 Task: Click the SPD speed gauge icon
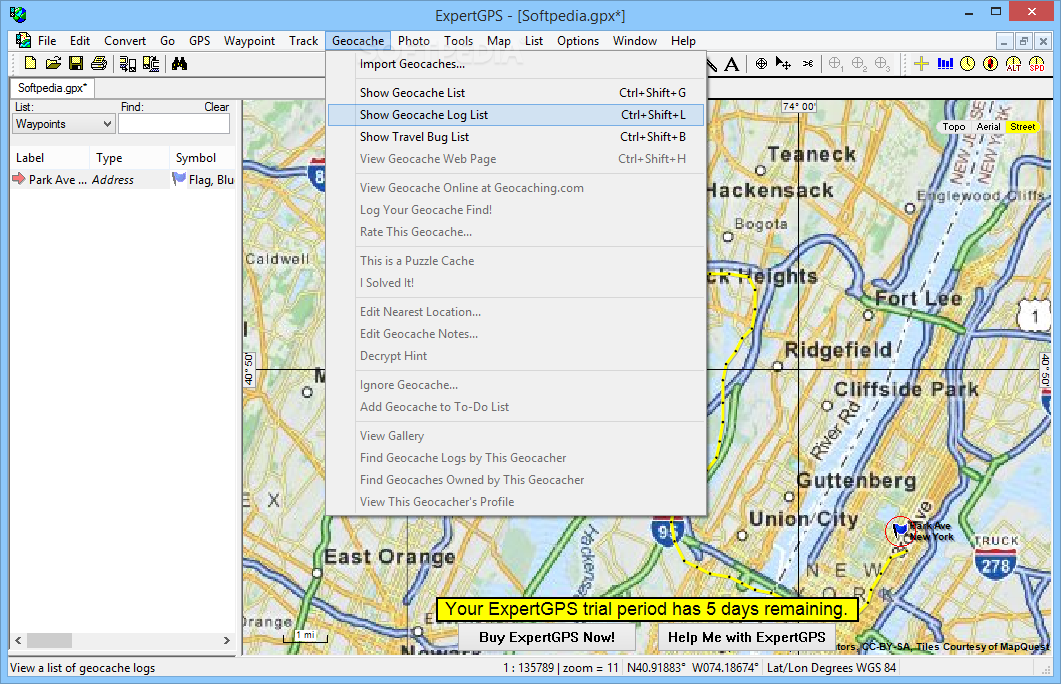click(x=1037, y=64)
